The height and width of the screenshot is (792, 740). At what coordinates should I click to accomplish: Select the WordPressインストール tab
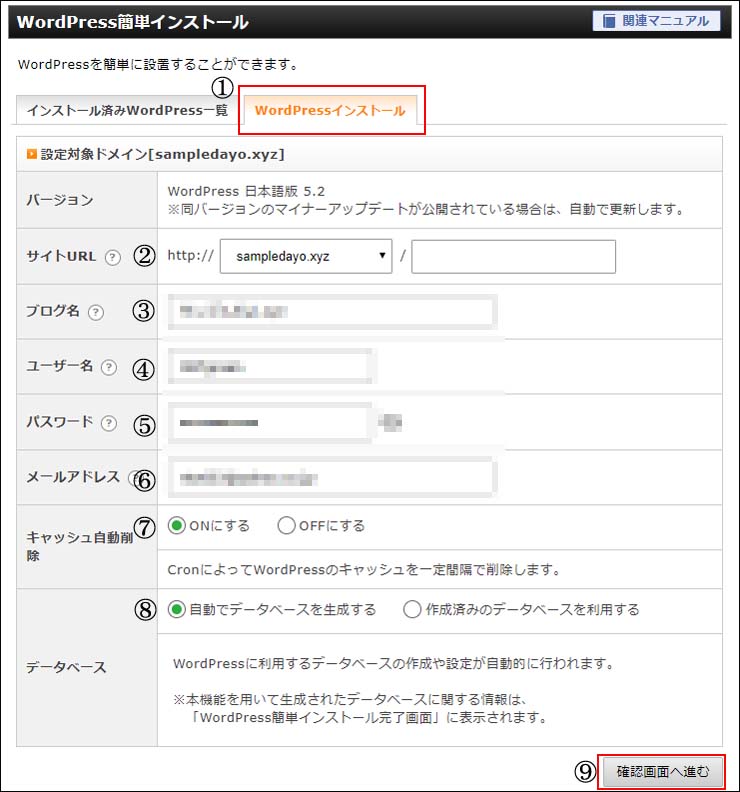point(330,110)
